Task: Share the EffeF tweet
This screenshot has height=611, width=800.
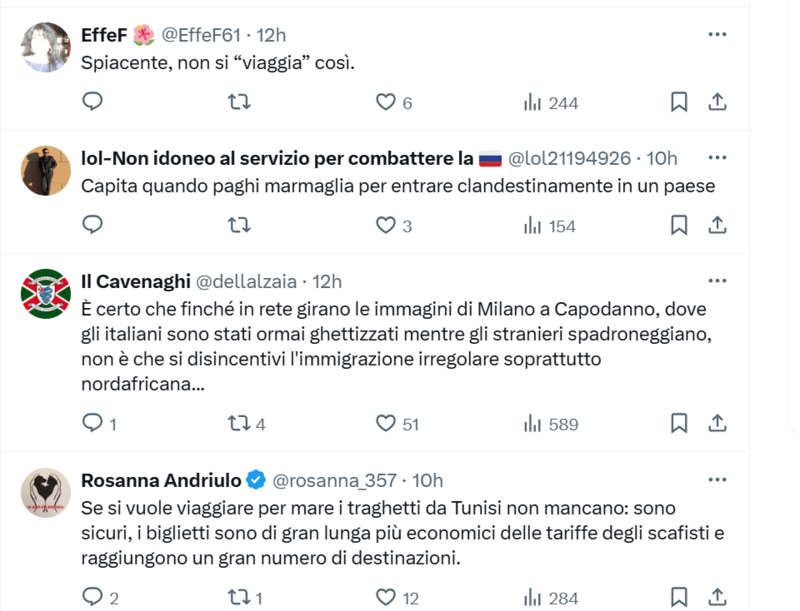Action: pyautogui.click(x=717, y=102)
